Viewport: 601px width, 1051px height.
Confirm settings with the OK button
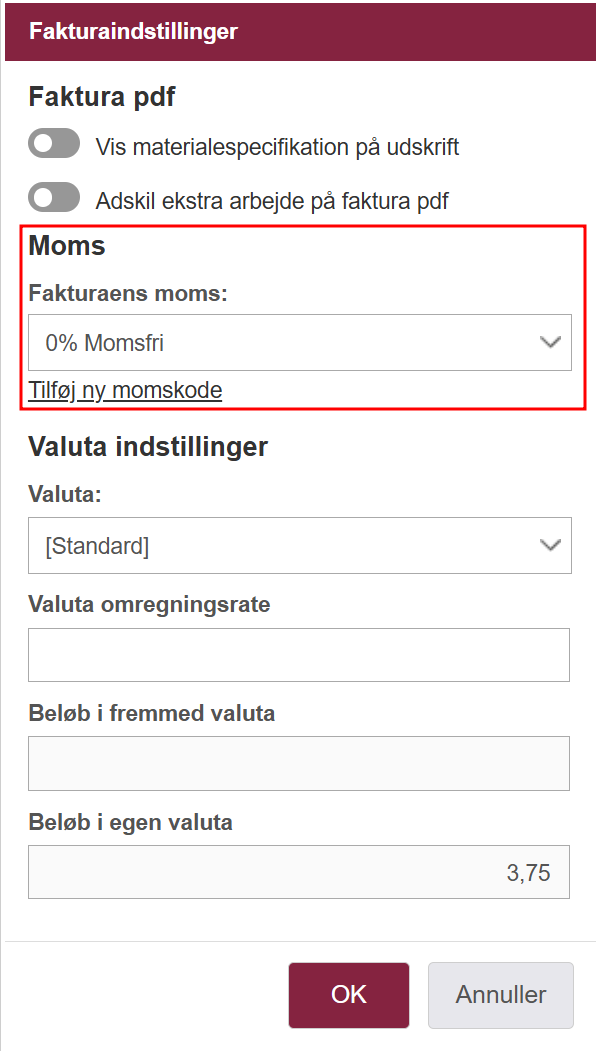pyautogui.click(x=349, y=995)
